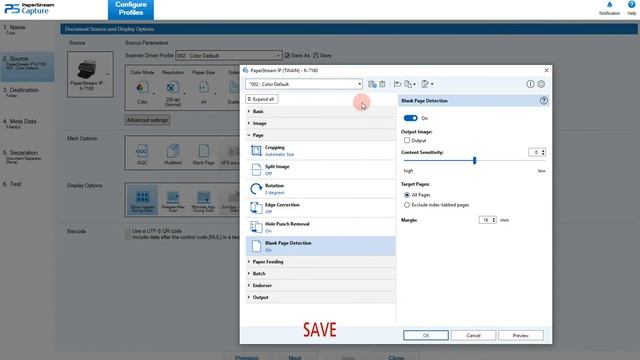The image size is (640, 360).
Task: Open the Split Image setting
Action: coord(320,170)
